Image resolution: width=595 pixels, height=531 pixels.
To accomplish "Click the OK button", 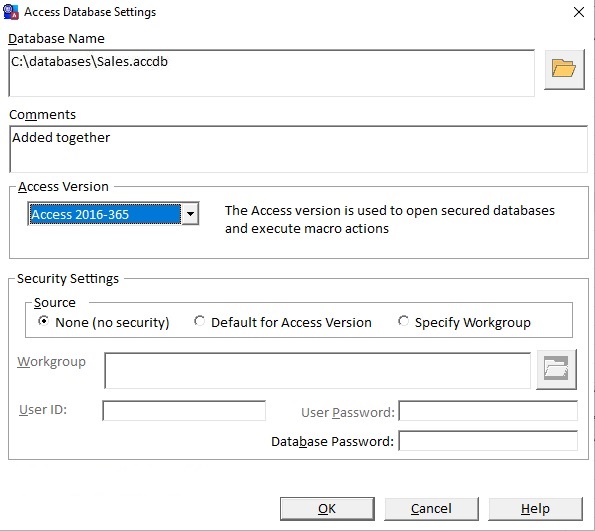I will pos(327,509).
